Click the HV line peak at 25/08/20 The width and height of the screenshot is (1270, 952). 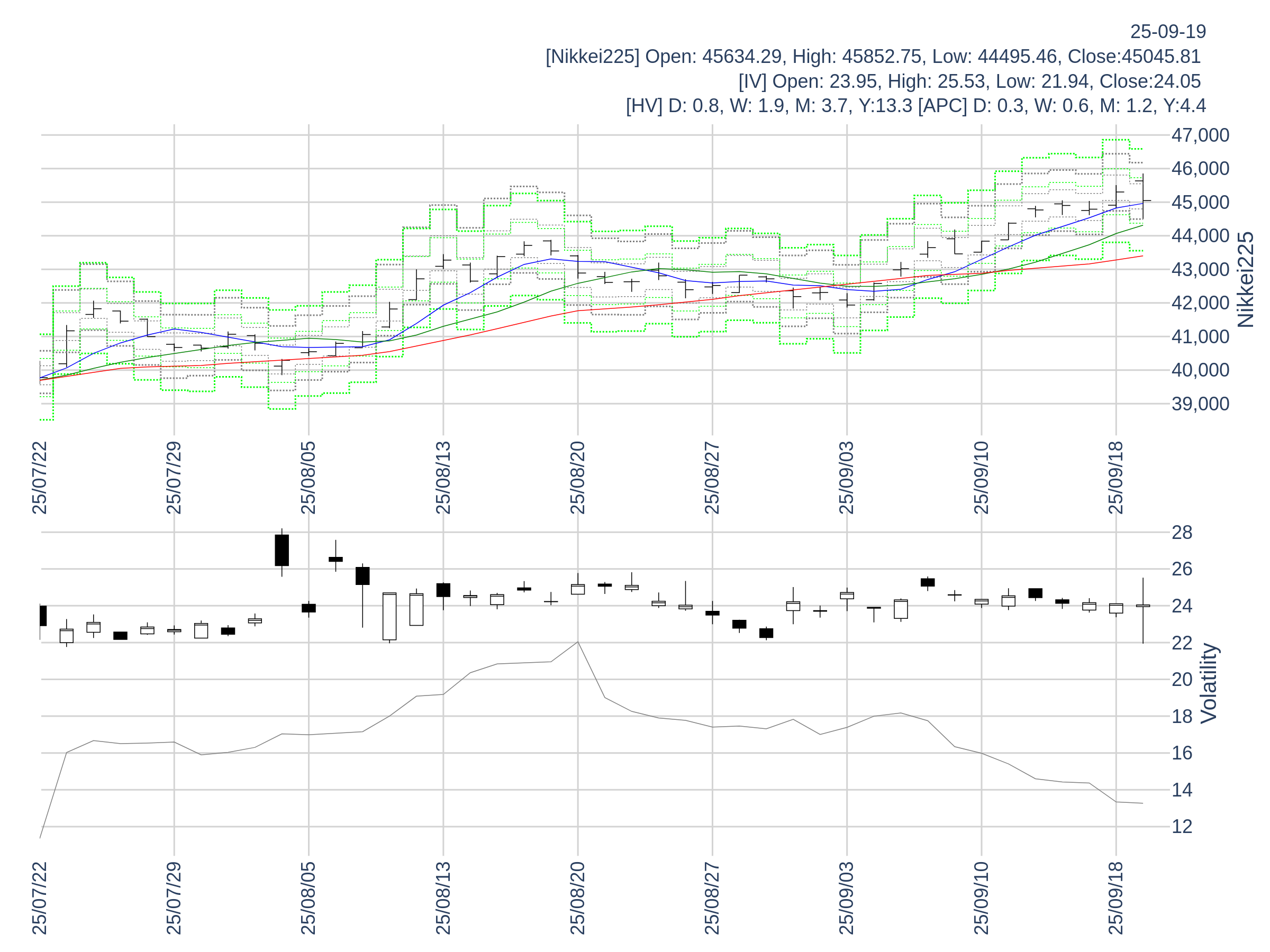pos(578,642)
